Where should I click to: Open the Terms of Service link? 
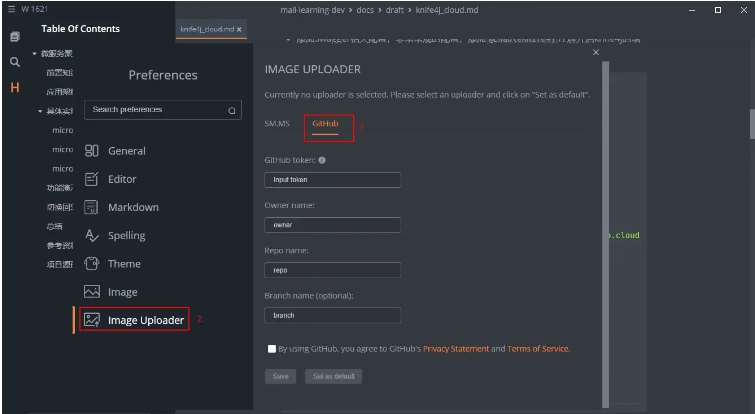pyautogui.click(x=538, y=349)
